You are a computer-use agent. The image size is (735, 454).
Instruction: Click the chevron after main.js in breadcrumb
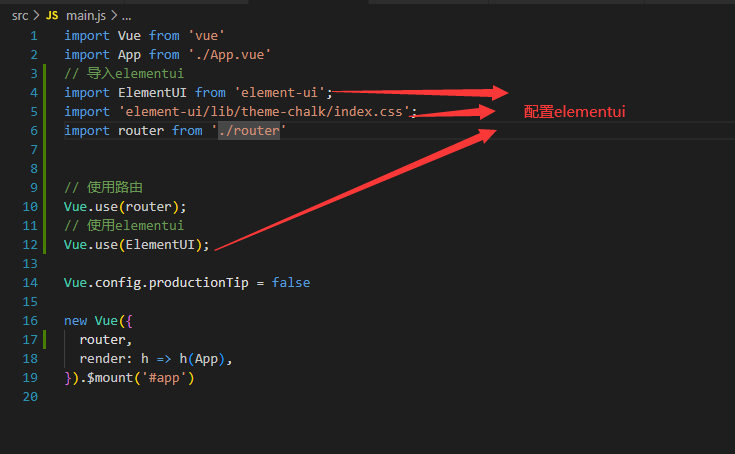[111, 16]
